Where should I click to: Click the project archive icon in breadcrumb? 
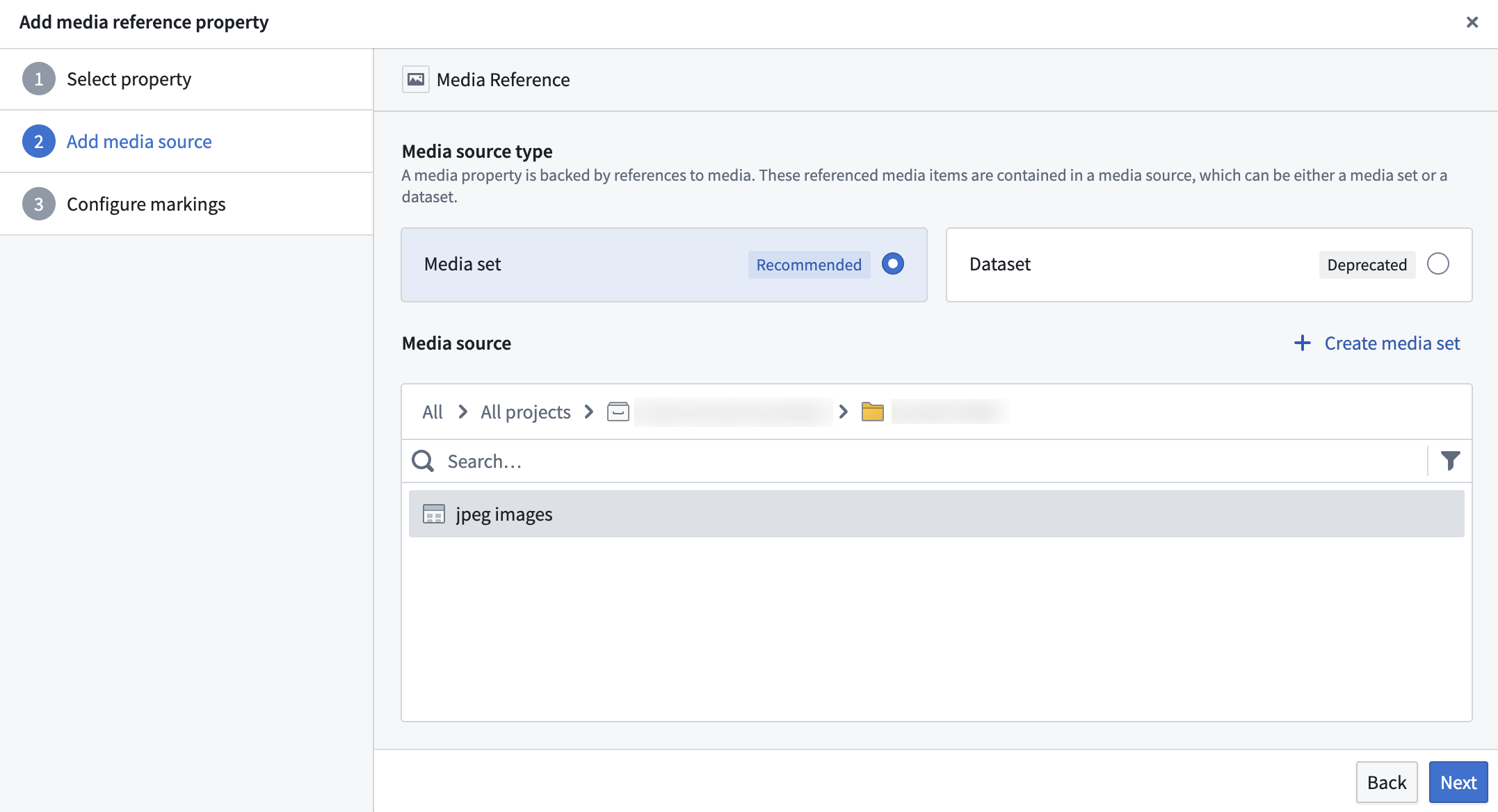618,412
